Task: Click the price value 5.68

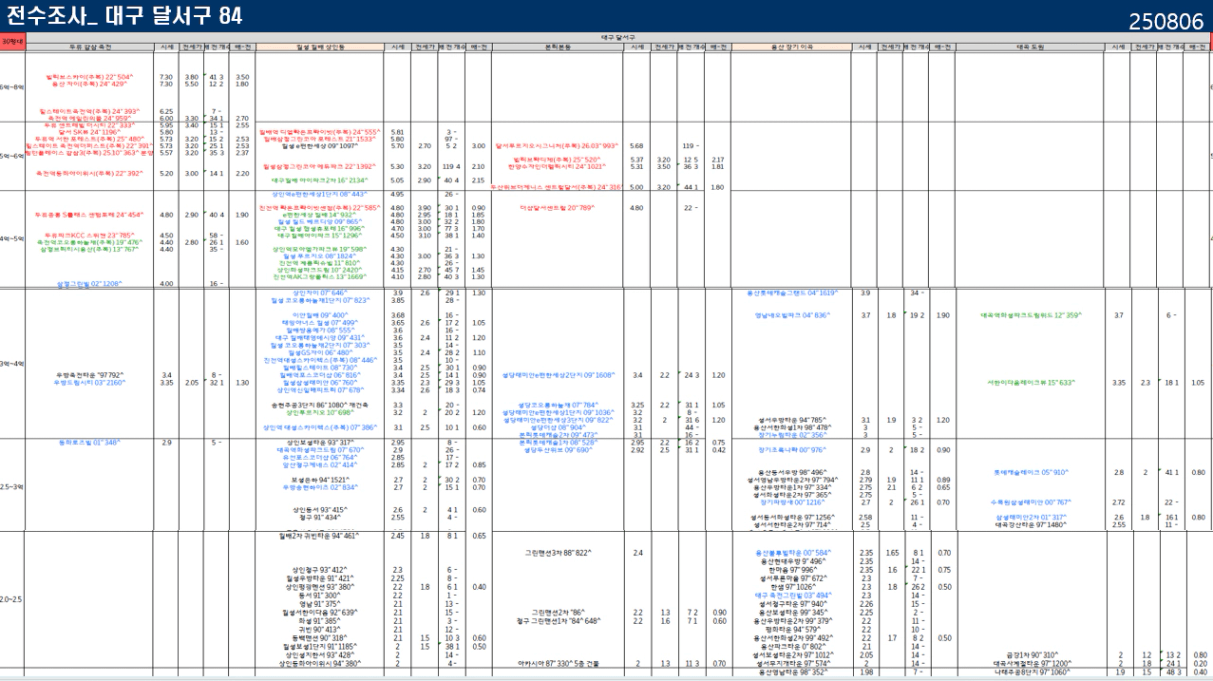Action: [x=637, y=146]
